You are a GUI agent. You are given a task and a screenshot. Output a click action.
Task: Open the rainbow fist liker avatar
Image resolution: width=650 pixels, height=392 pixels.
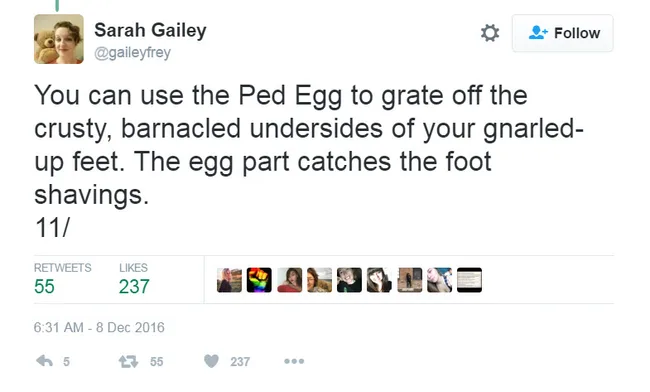[x=259, y=280]
